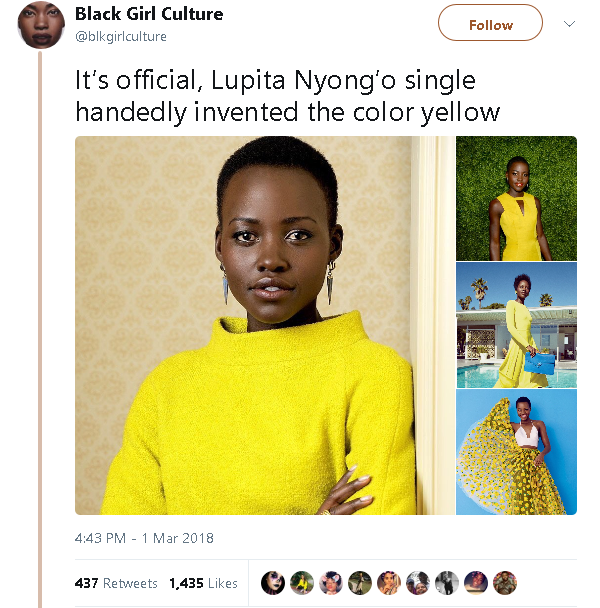600x608 pixels.
Task: Click the sixth liker avatar in the row
Action: (418, 583)
